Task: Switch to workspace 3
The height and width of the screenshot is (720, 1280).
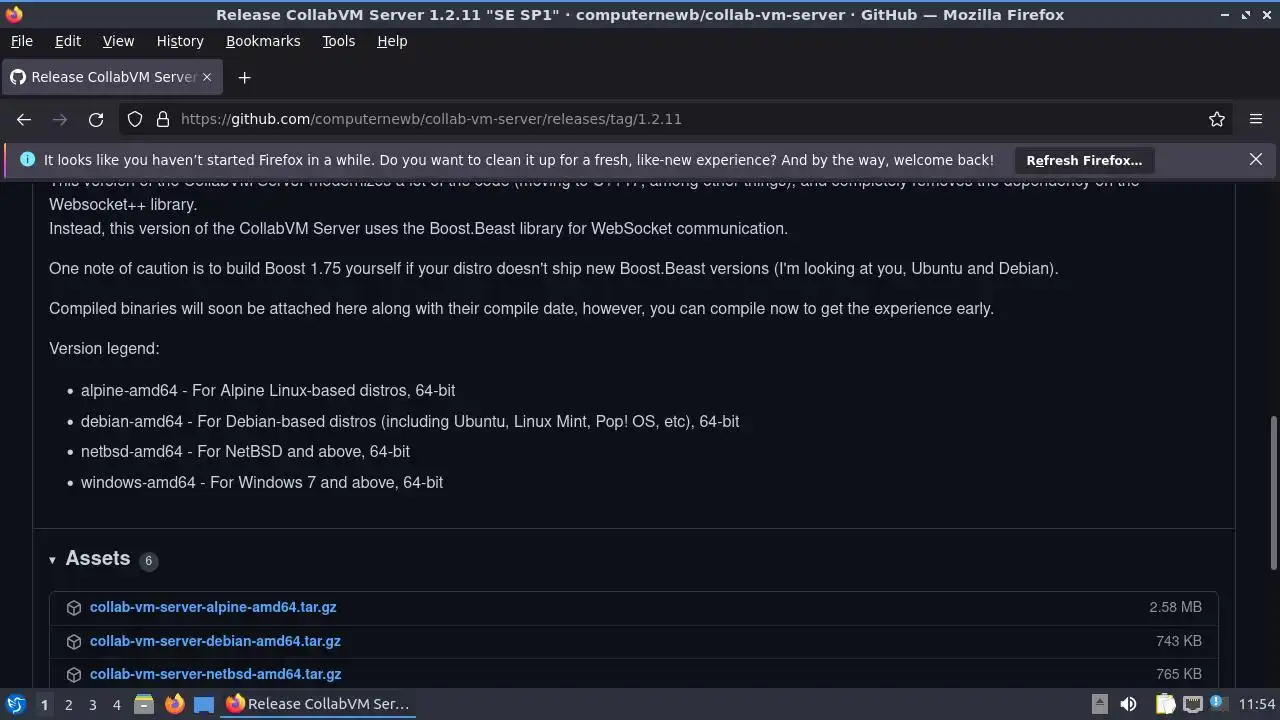Action: 92,704
